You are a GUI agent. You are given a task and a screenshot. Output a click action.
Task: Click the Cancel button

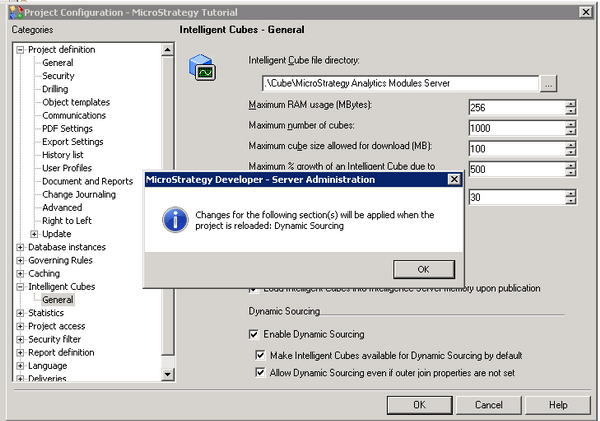(x=488, y=405)
